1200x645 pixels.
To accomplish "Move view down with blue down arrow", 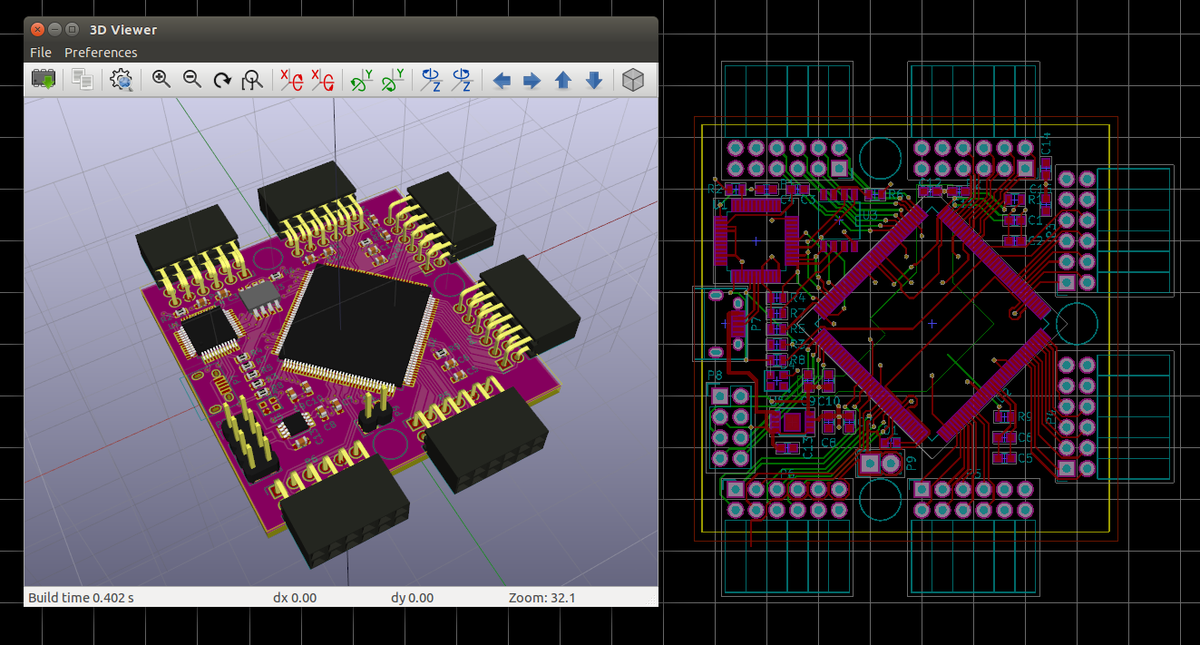I will click(x=594, y=80).
